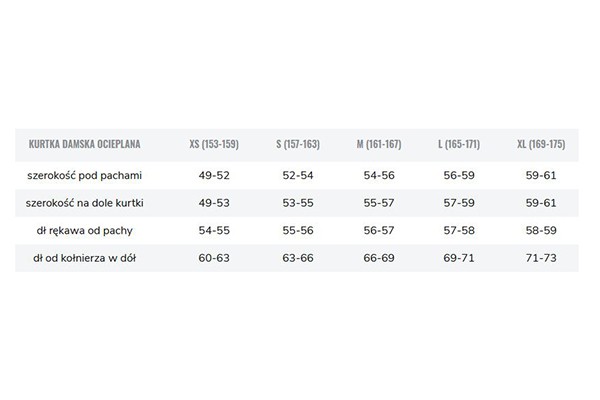Select the XS (153-159) column header
The height and width of the screenshot is (400, 600).
coord(214,144)
